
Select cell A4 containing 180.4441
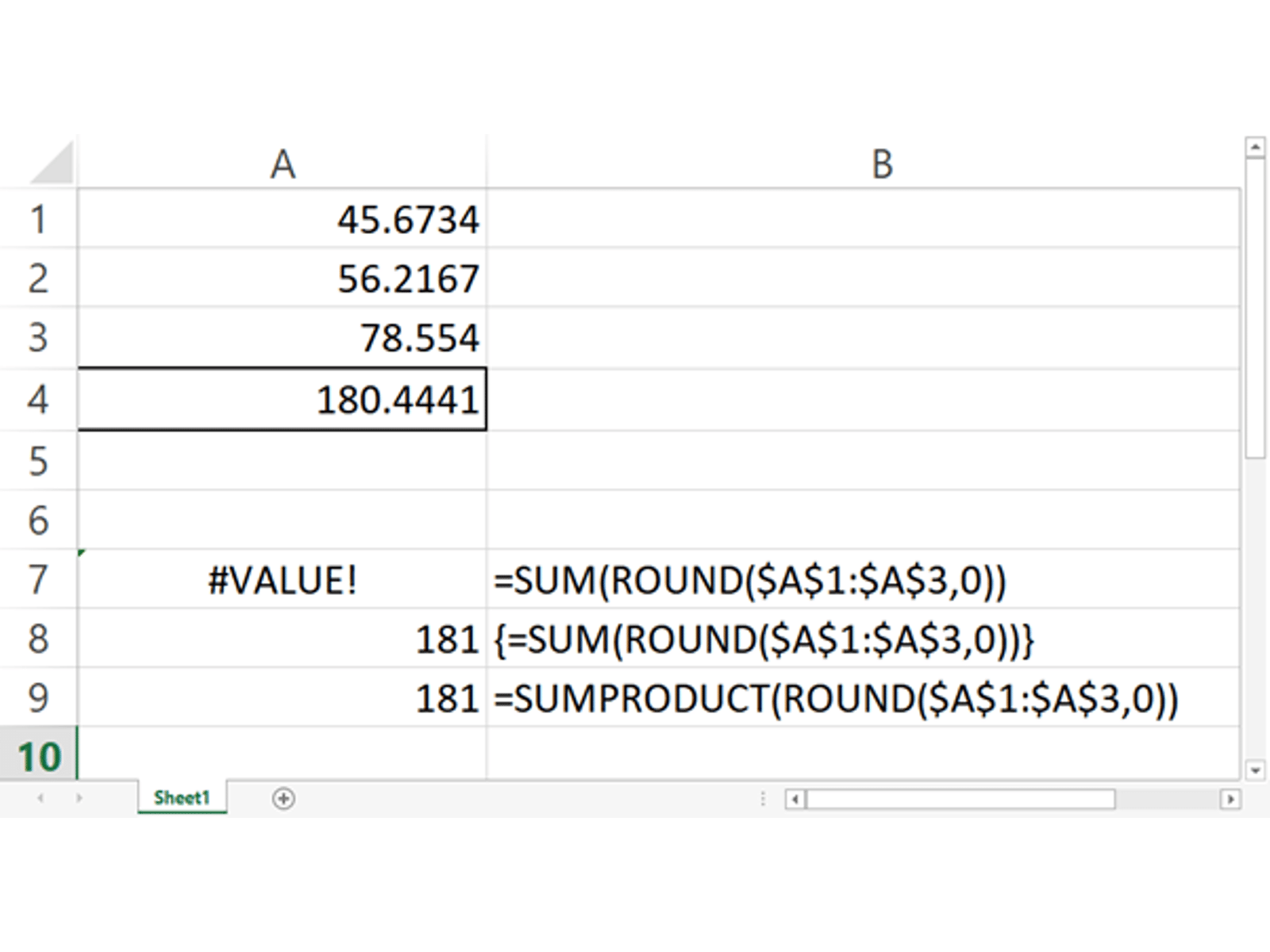[283, 399]
